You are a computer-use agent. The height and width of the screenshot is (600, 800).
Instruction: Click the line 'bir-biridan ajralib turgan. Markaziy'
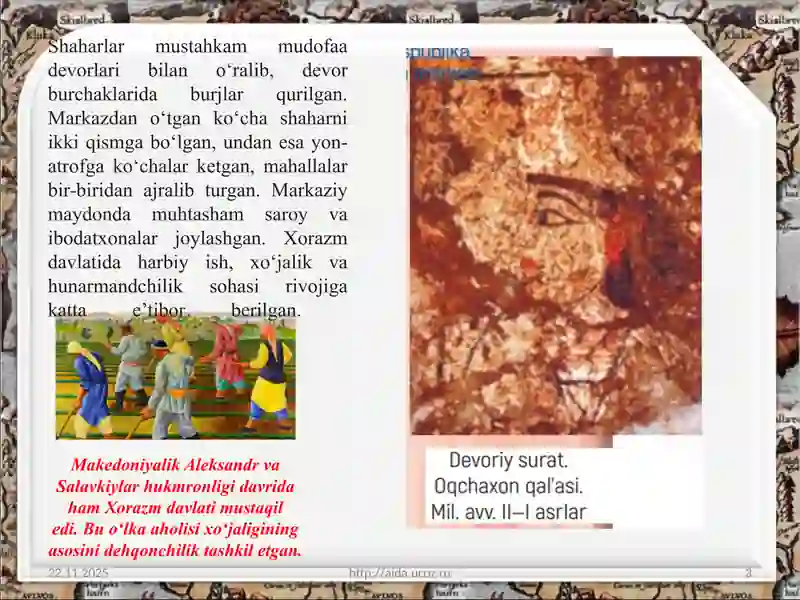click(197, 190)
